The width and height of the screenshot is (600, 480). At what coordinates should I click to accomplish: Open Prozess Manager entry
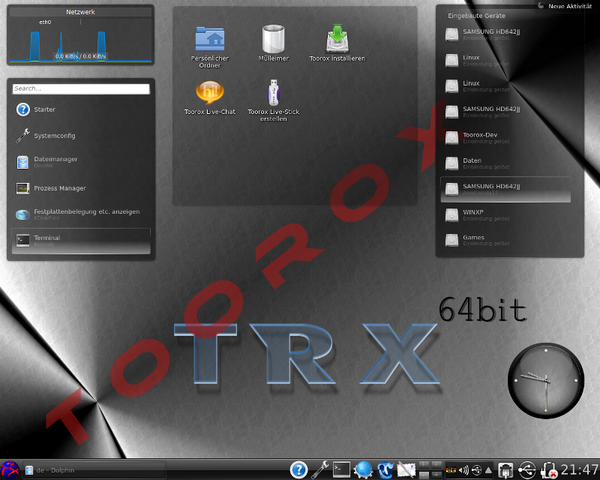coord(81,188)
